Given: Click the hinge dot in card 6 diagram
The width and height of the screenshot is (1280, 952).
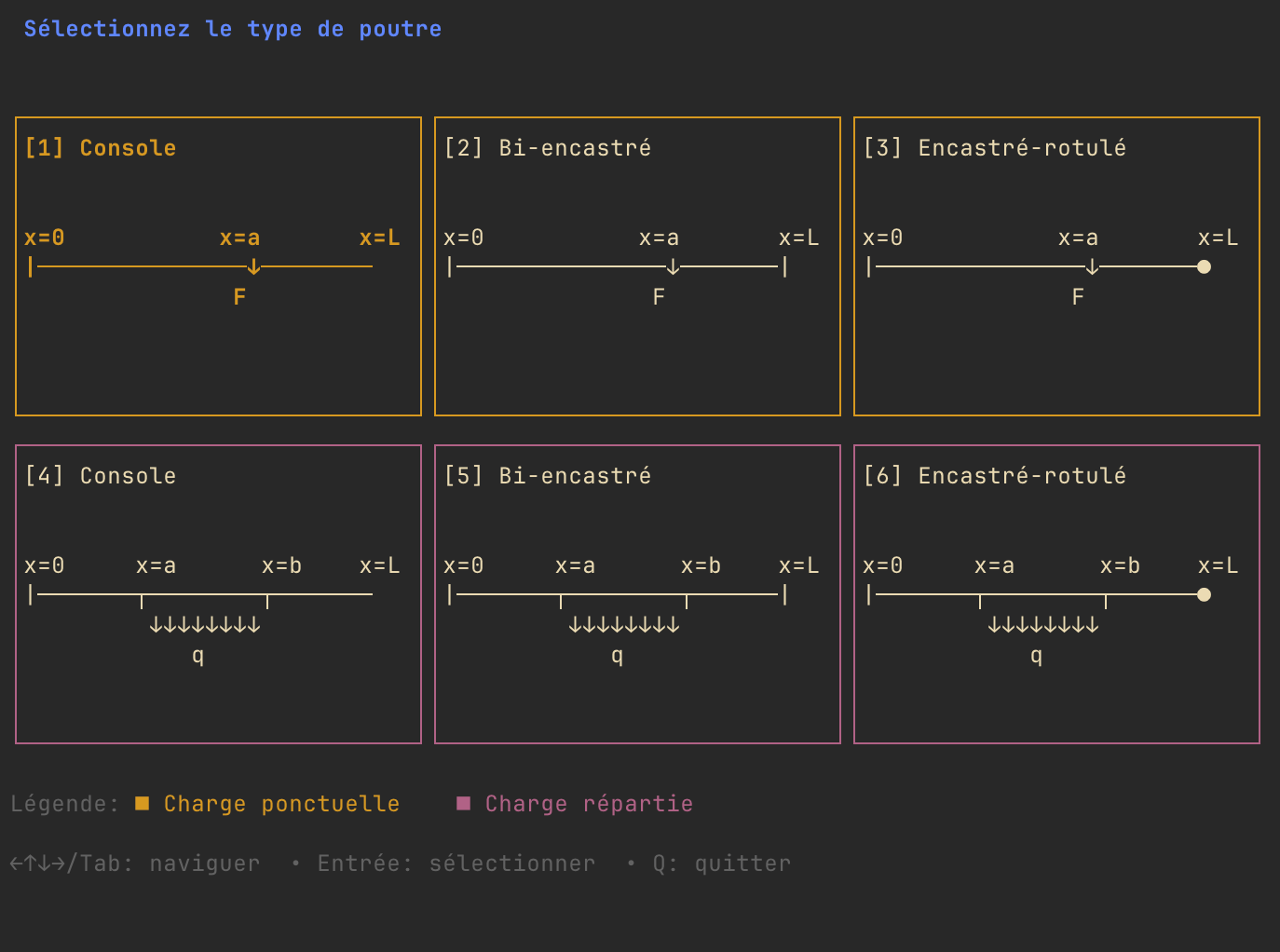Looking at the screenshot, I should coord(1204,595).
